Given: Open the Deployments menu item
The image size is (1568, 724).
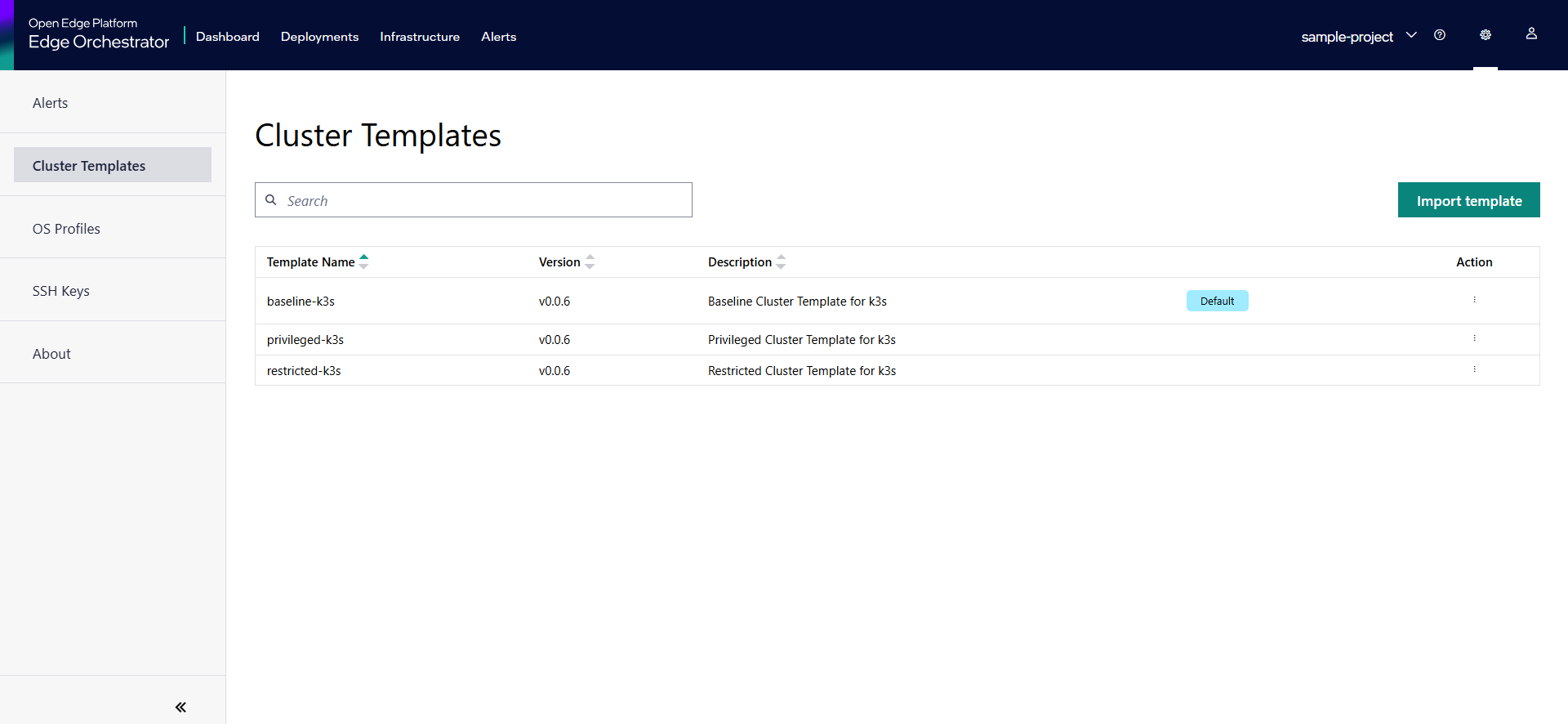Looking at the screenshot, I should point(319,37).
